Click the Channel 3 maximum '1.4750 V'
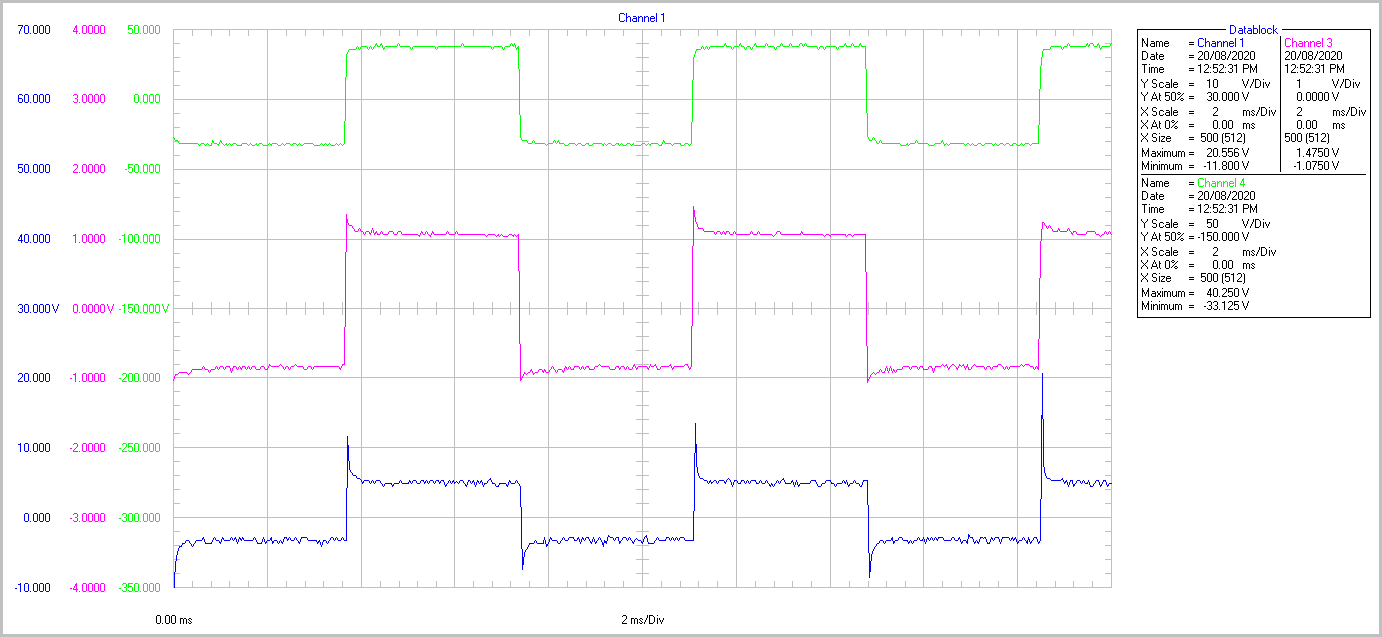The width and height of the screenshot is (1382, 637). (1317, 153)
